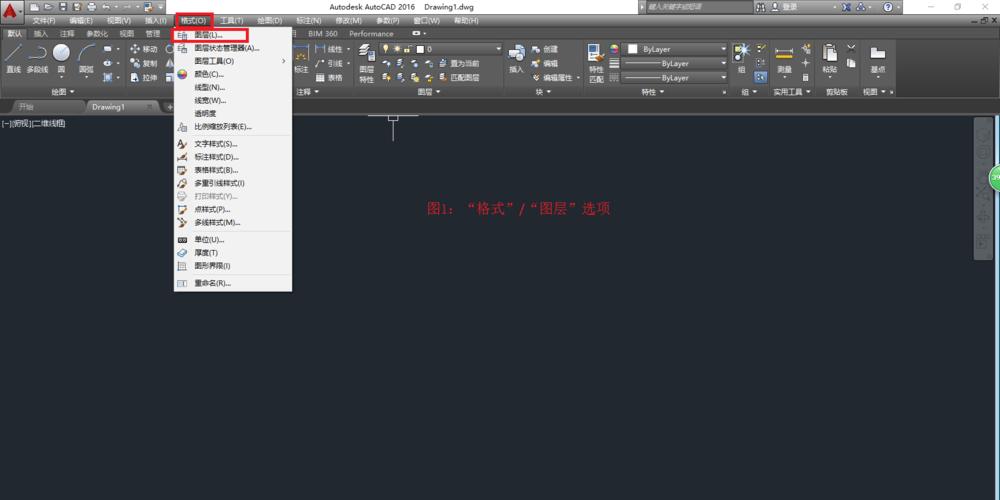Click the 置为当前 (Make Current) layer button

[459, 63]
